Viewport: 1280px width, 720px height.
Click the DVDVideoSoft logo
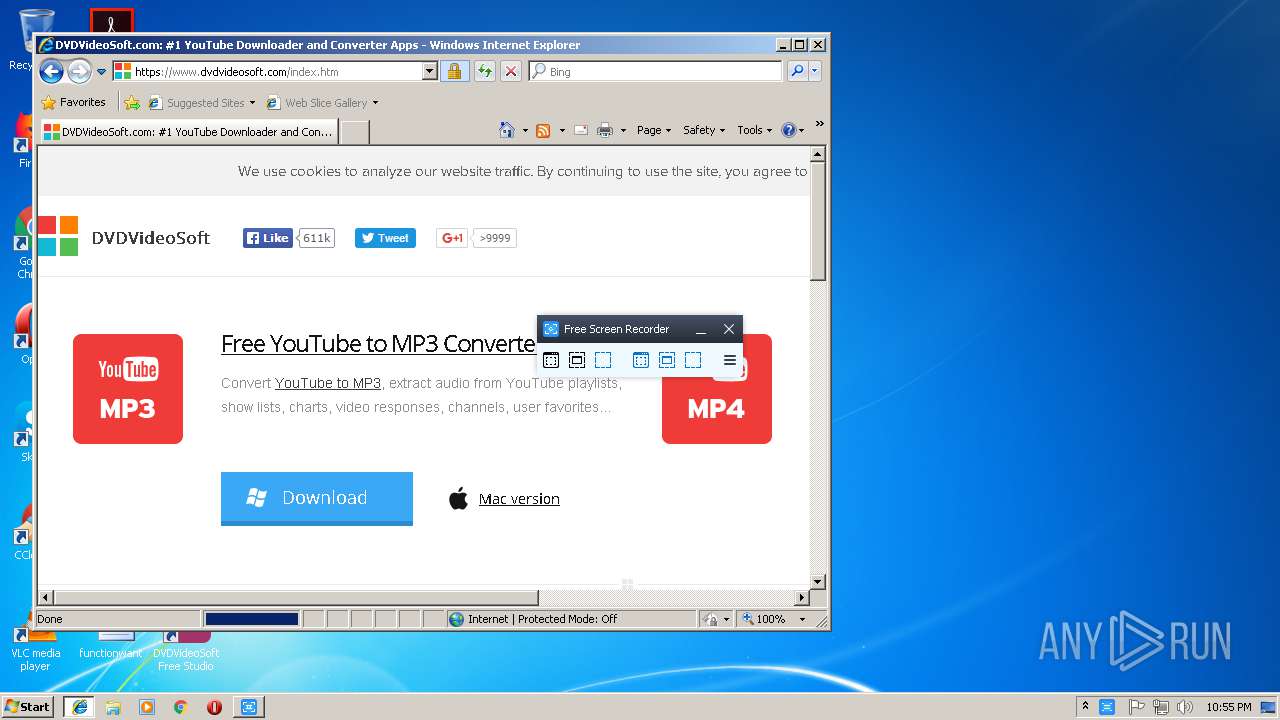point(124,237)
